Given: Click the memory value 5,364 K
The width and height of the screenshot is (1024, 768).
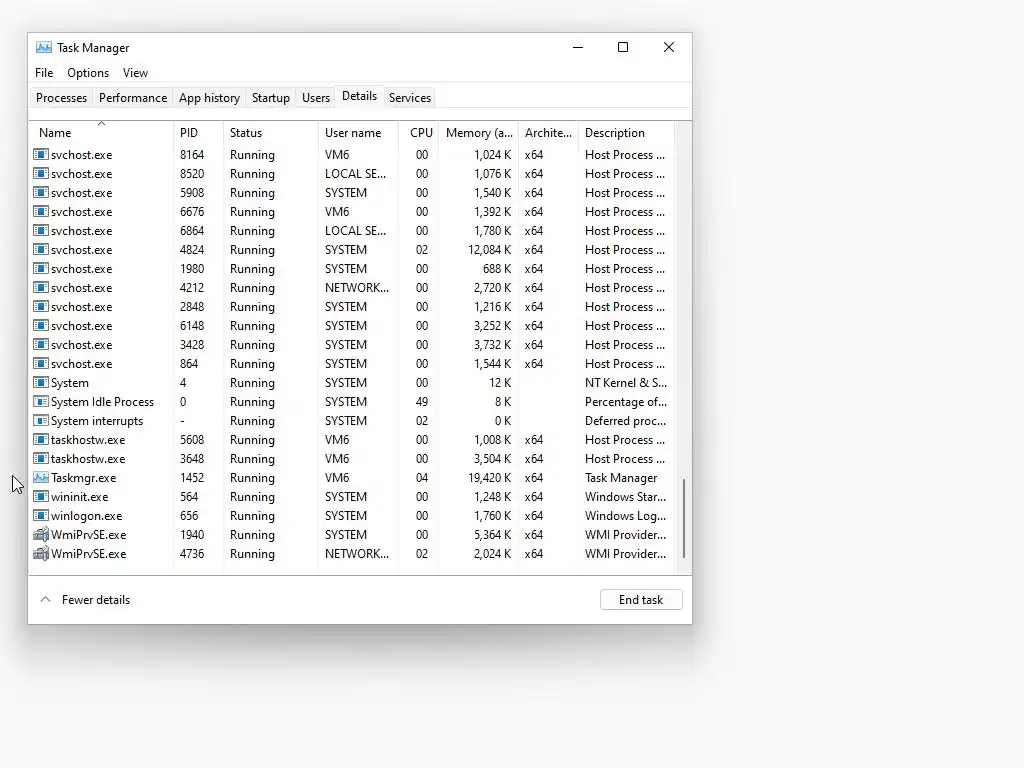Looking at the screenshot, I should [493, 534].
